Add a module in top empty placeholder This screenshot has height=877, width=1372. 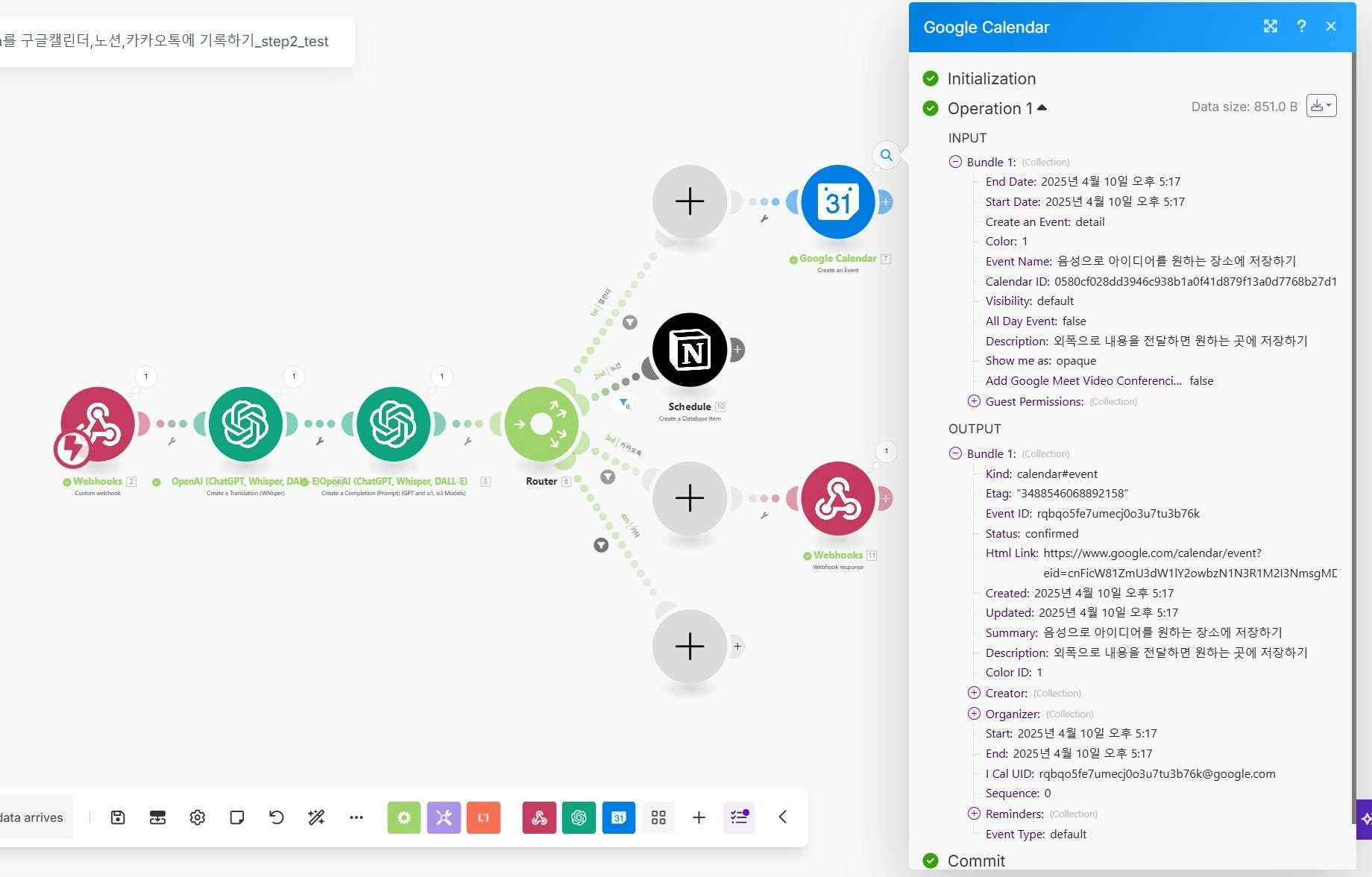point(690,202)
